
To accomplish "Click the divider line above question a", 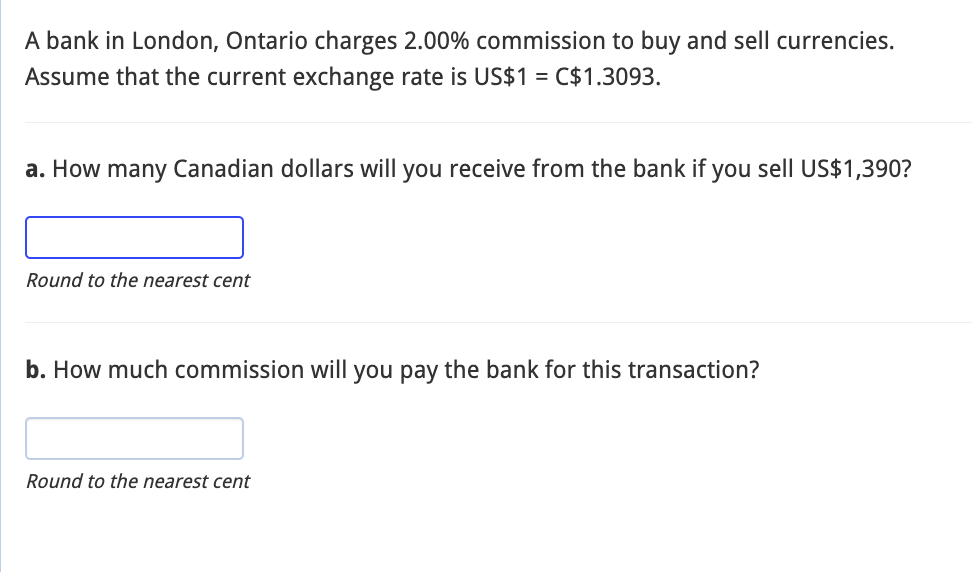I will tap(498, 122).
